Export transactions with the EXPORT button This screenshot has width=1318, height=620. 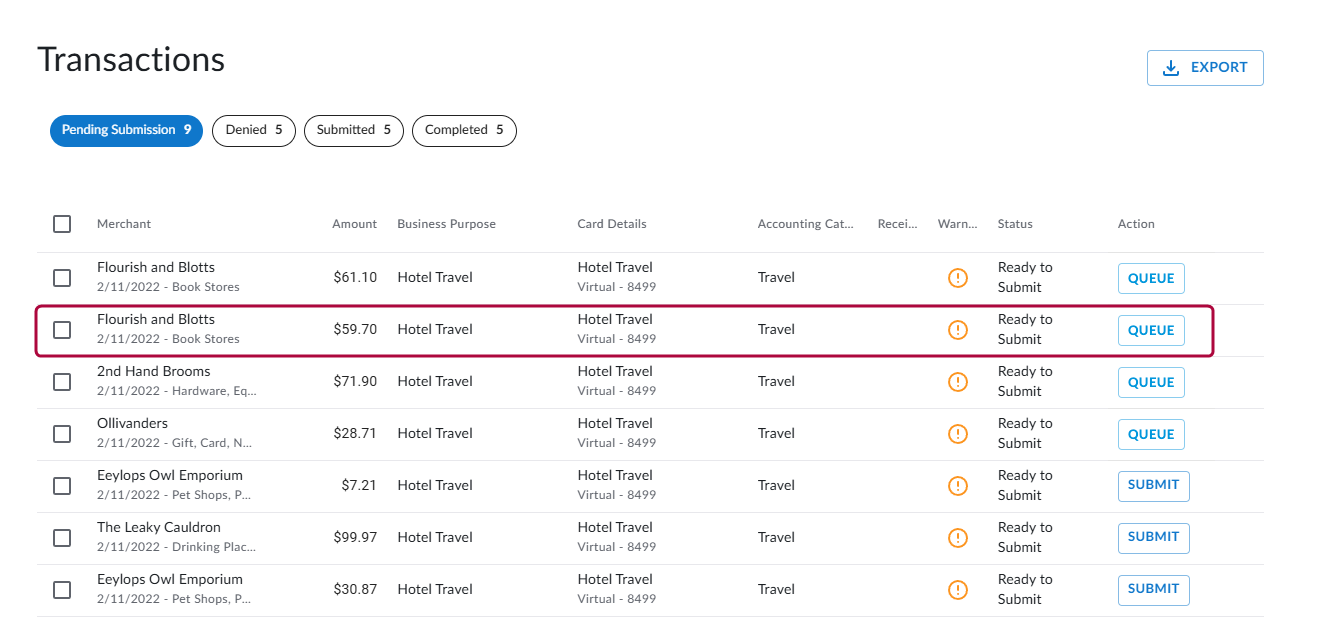(x=1205, y=68)
